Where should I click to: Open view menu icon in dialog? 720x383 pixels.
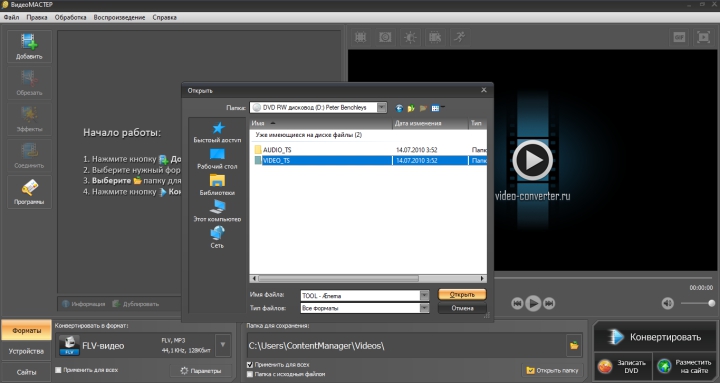pos(437,108)
